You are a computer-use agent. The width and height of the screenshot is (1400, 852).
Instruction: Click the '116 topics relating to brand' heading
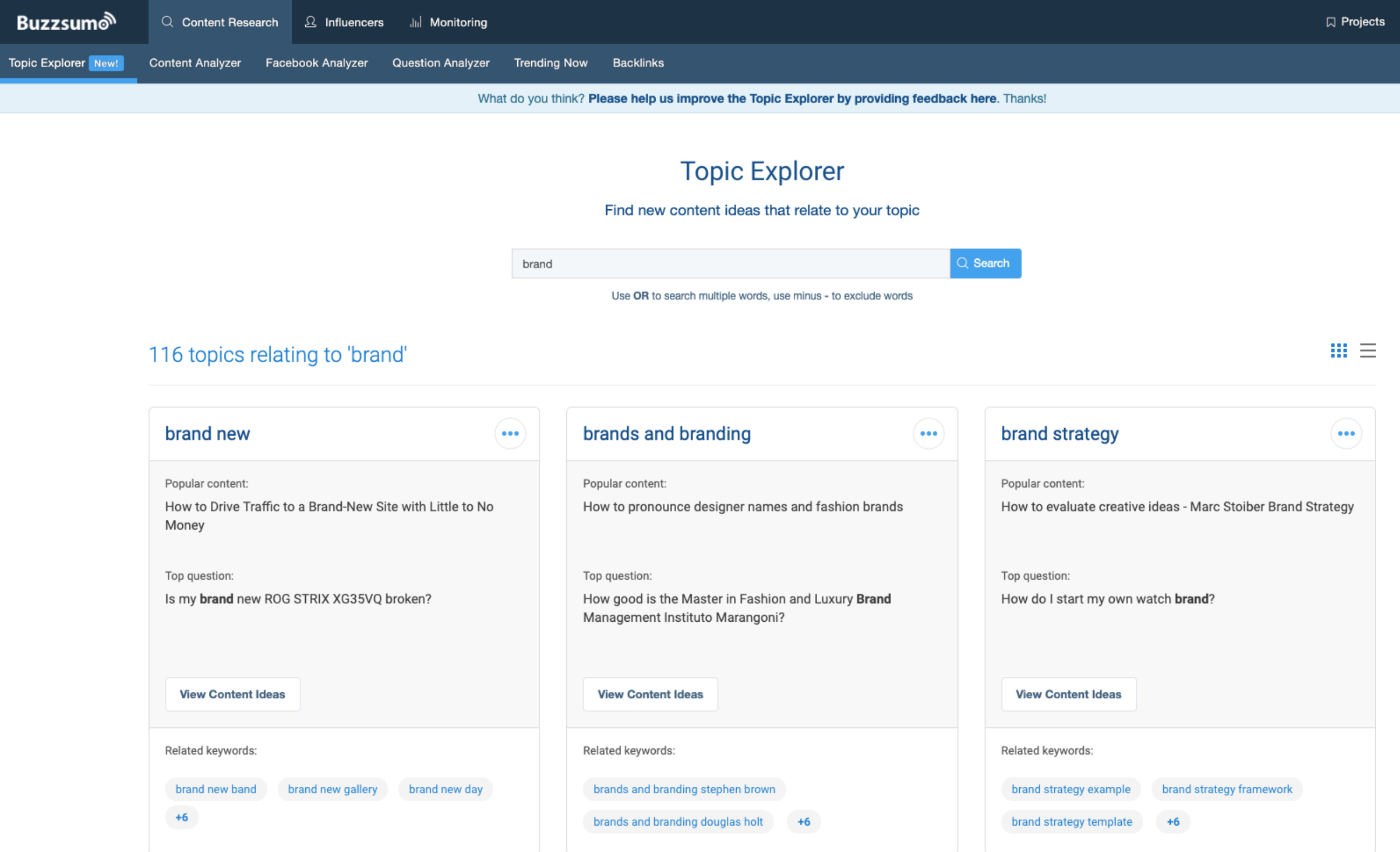click(278, 354)
